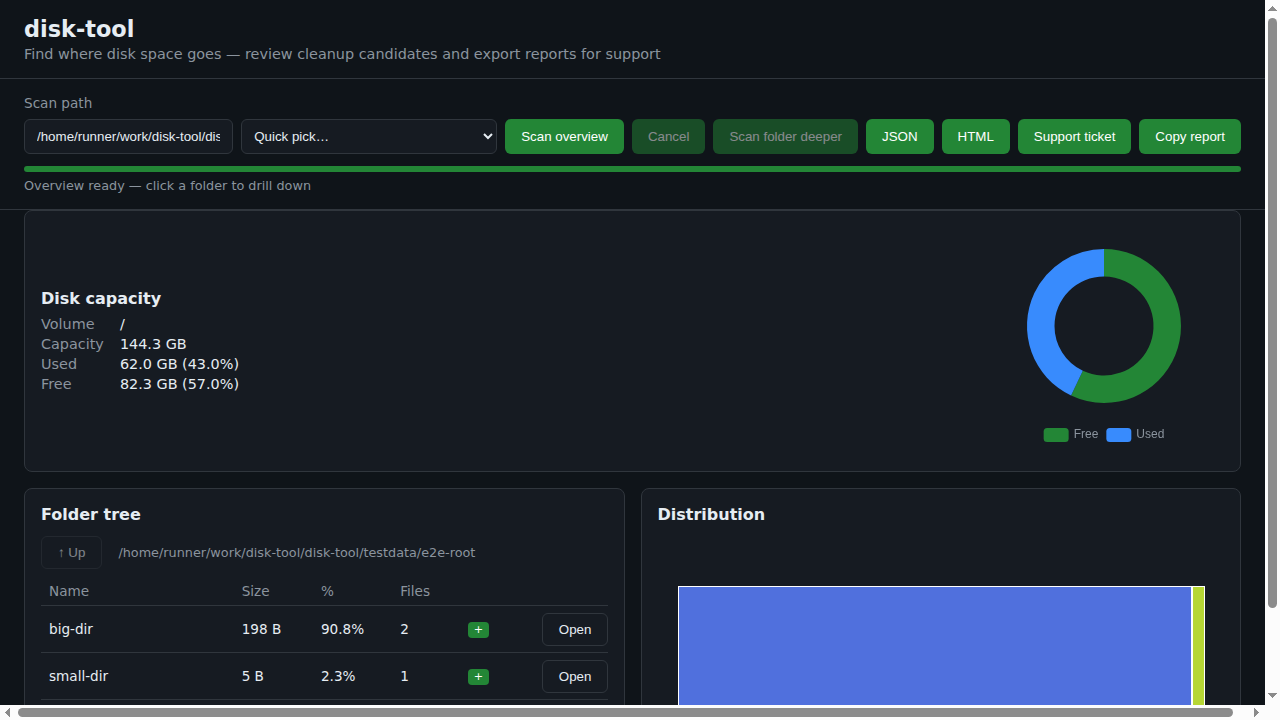Export report as HTML
Viewport: 1280px width, 720px height.
click(976, 137)
